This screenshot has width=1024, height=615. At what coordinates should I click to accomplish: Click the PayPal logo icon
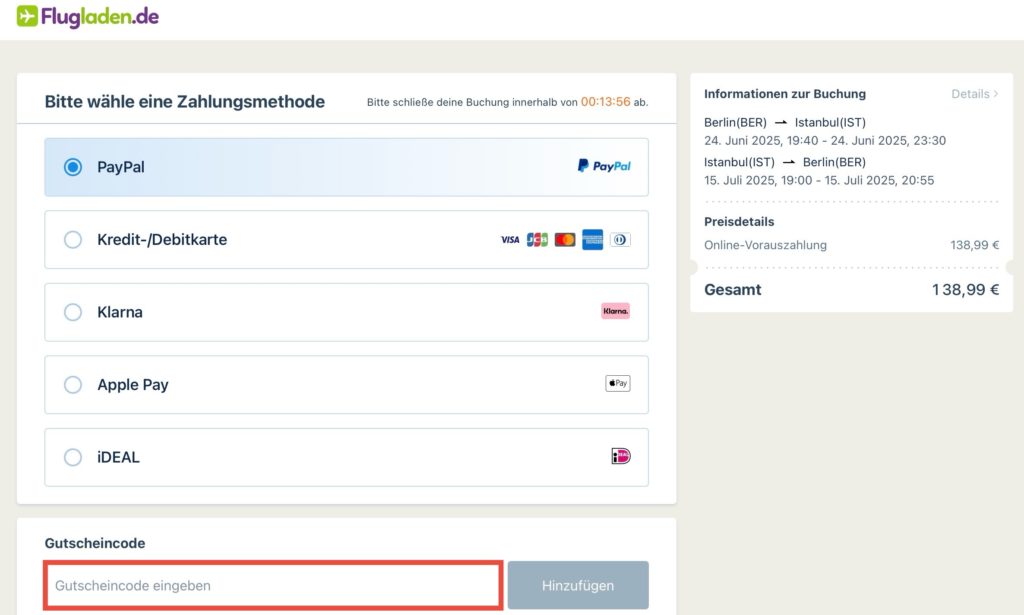(x=604, y=166)
